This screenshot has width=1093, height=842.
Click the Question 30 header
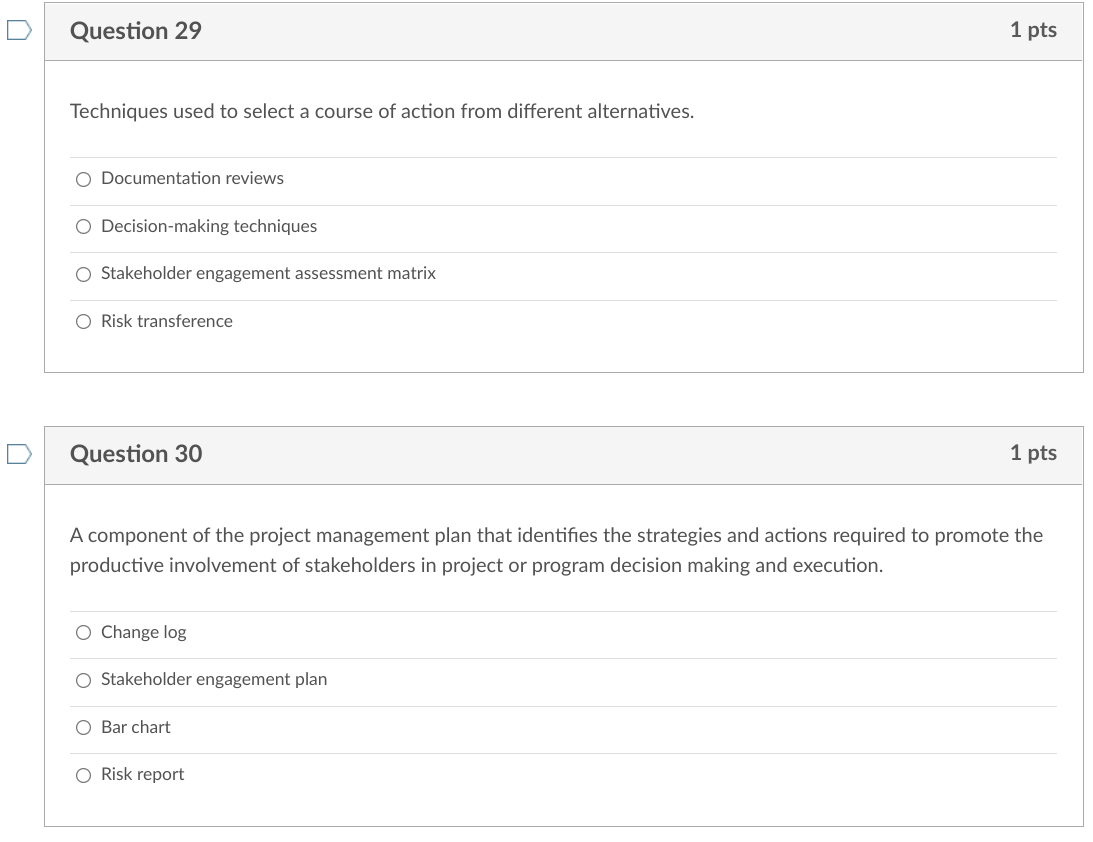tap(134, 454)
